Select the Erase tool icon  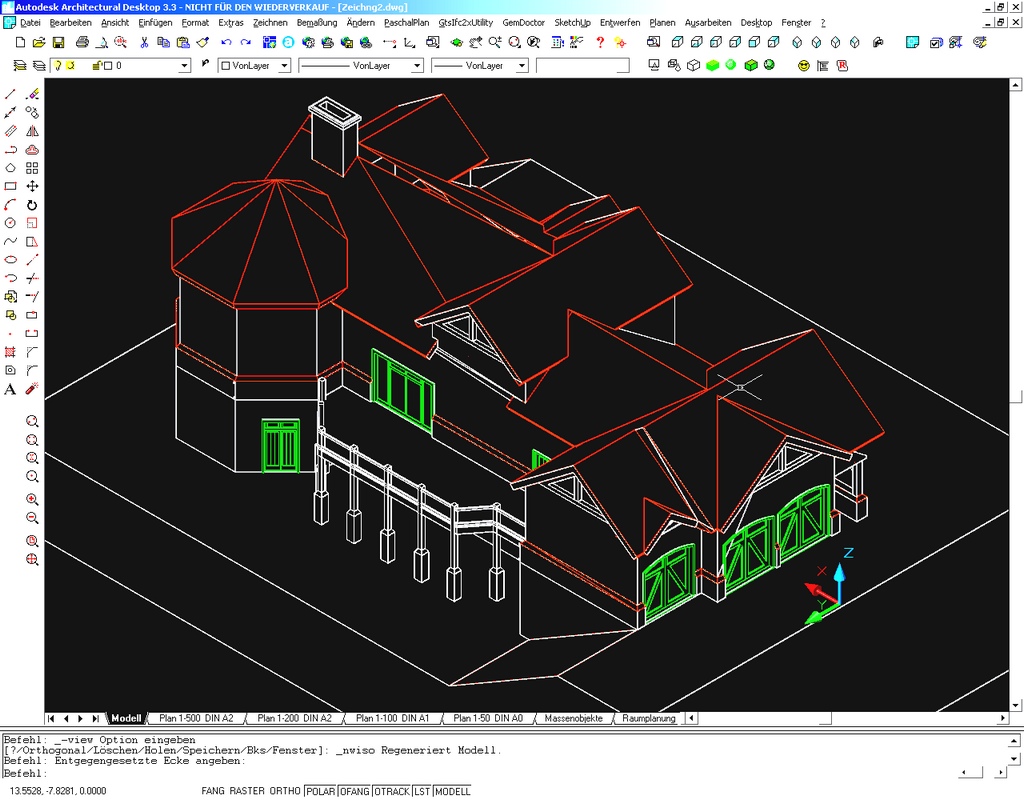point(32,94)
